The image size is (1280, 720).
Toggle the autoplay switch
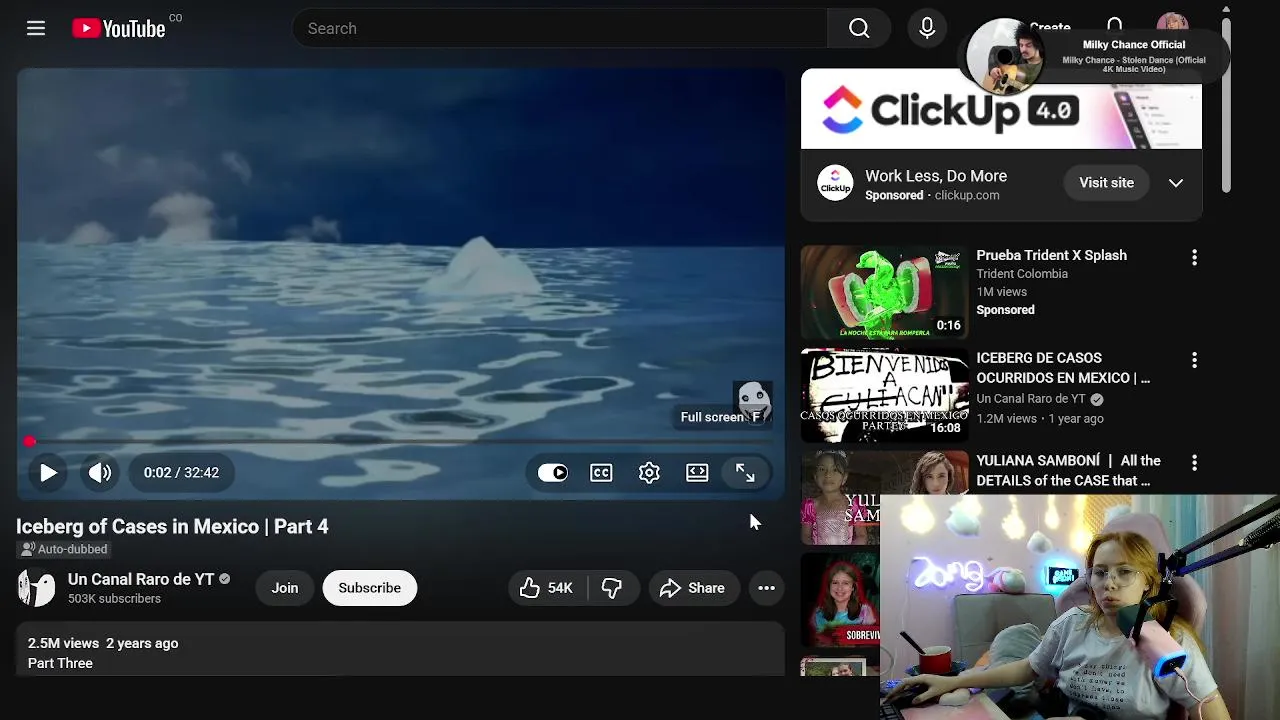[x=553, y=473]
